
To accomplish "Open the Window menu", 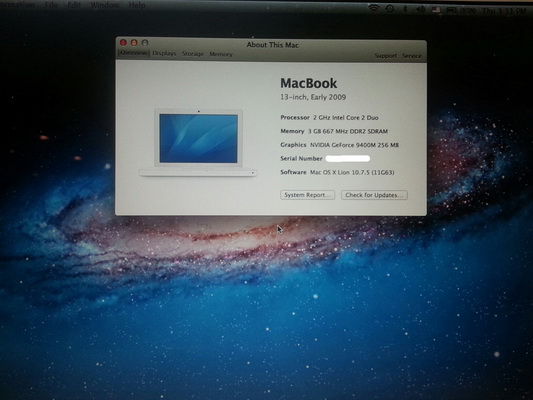I will click(x=104, y=5).
